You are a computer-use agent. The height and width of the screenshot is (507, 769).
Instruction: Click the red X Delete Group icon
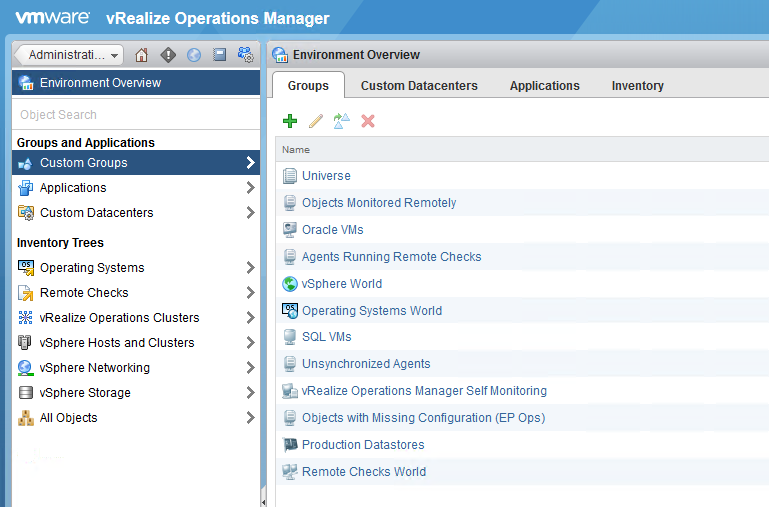(x=368, y=121)
